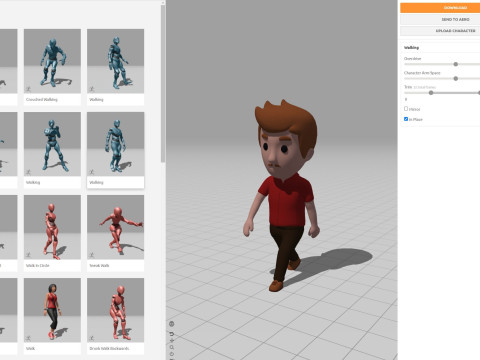Image resolution: width=480 pixels, height=360 pixels.
Task: Select the Crouched Walking animation thumbnail
Action: [52, 61]
